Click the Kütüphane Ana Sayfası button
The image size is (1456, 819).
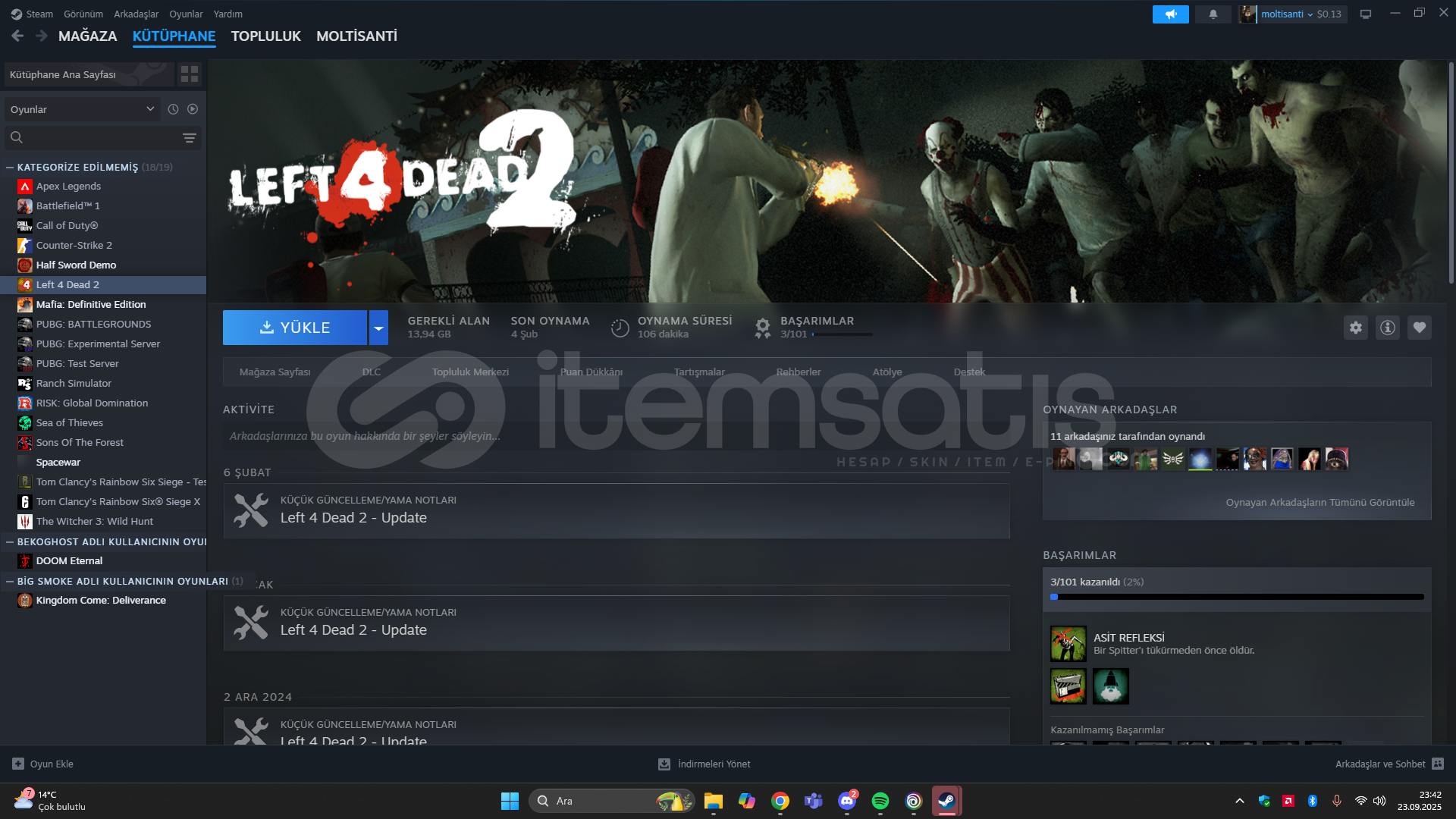tap(89, 74)
